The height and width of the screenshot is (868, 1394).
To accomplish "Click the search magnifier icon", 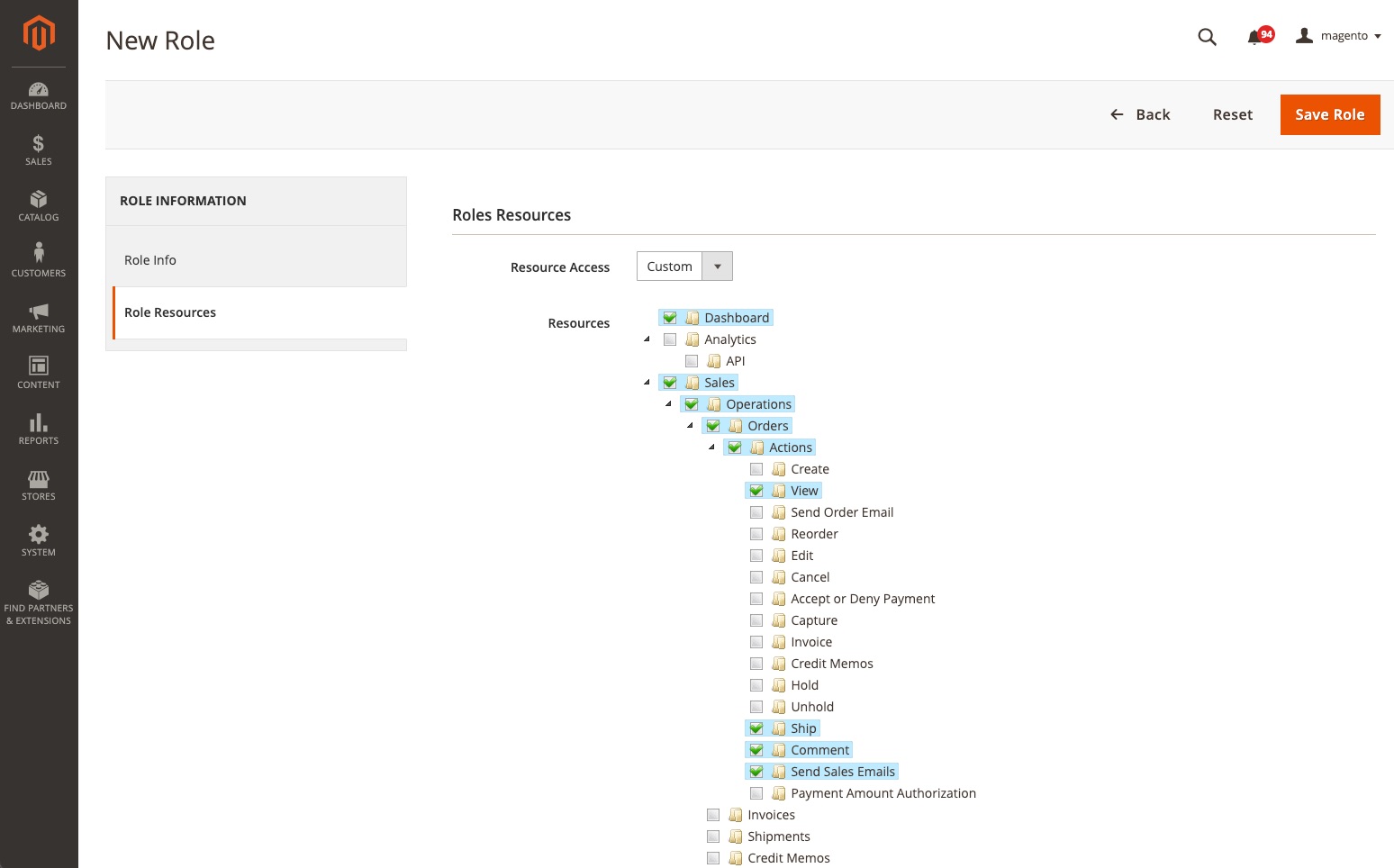I will tap(1207, 37).
